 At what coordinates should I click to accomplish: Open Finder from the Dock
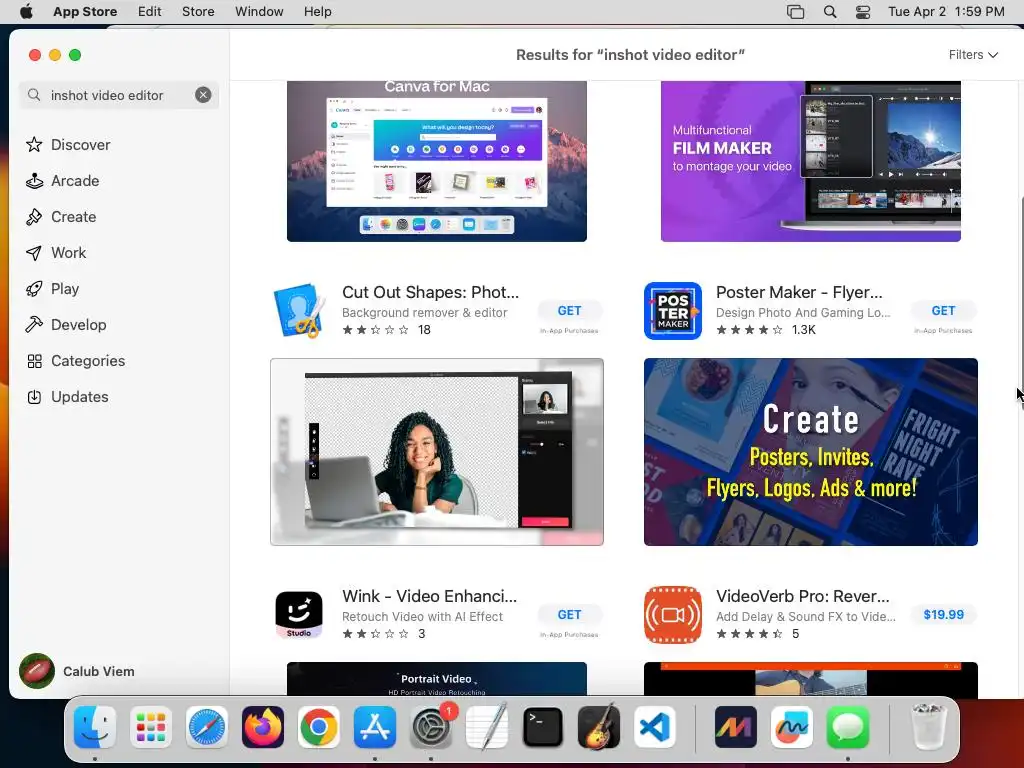tap(95, 727)
